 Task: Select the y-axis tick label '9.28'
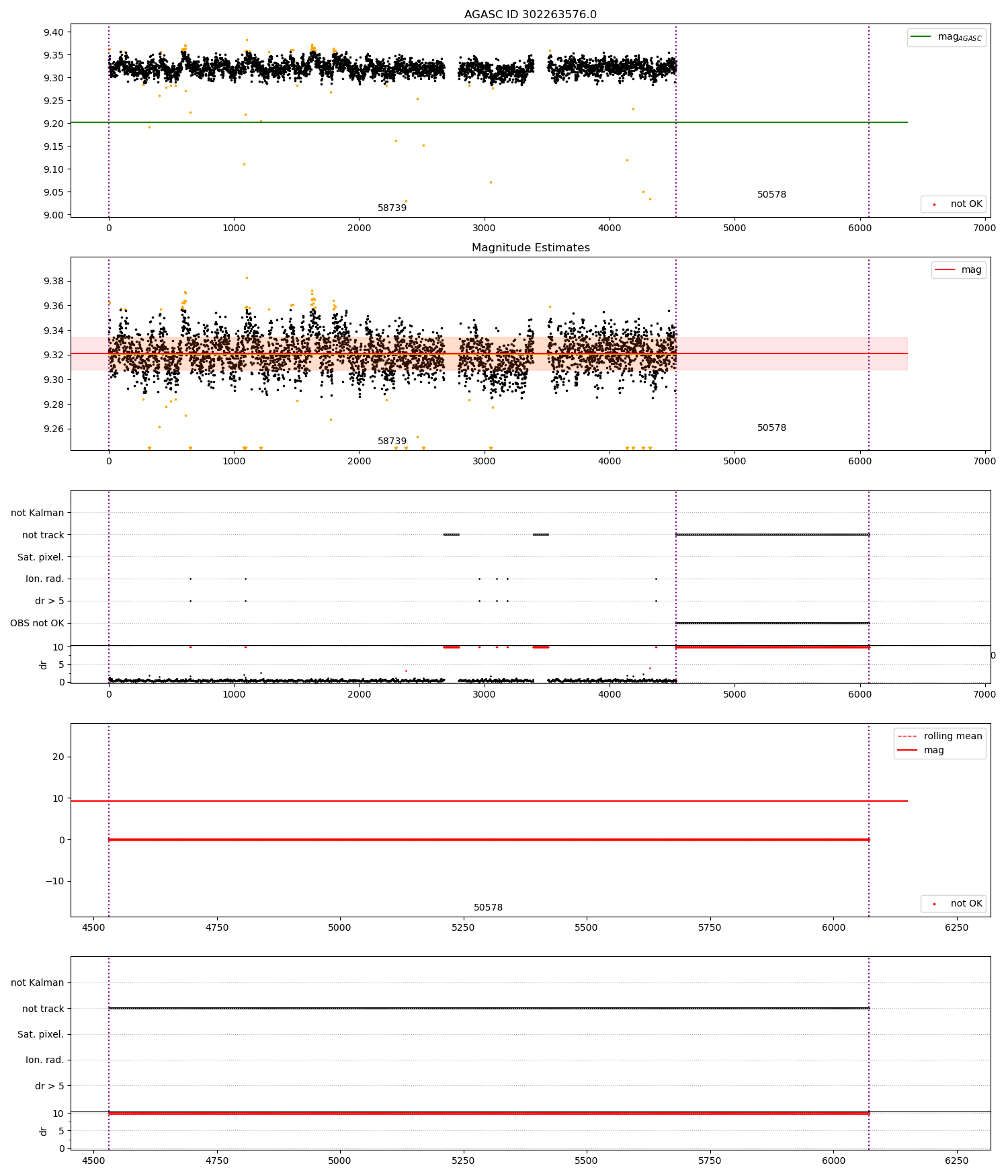pos(54,405)
